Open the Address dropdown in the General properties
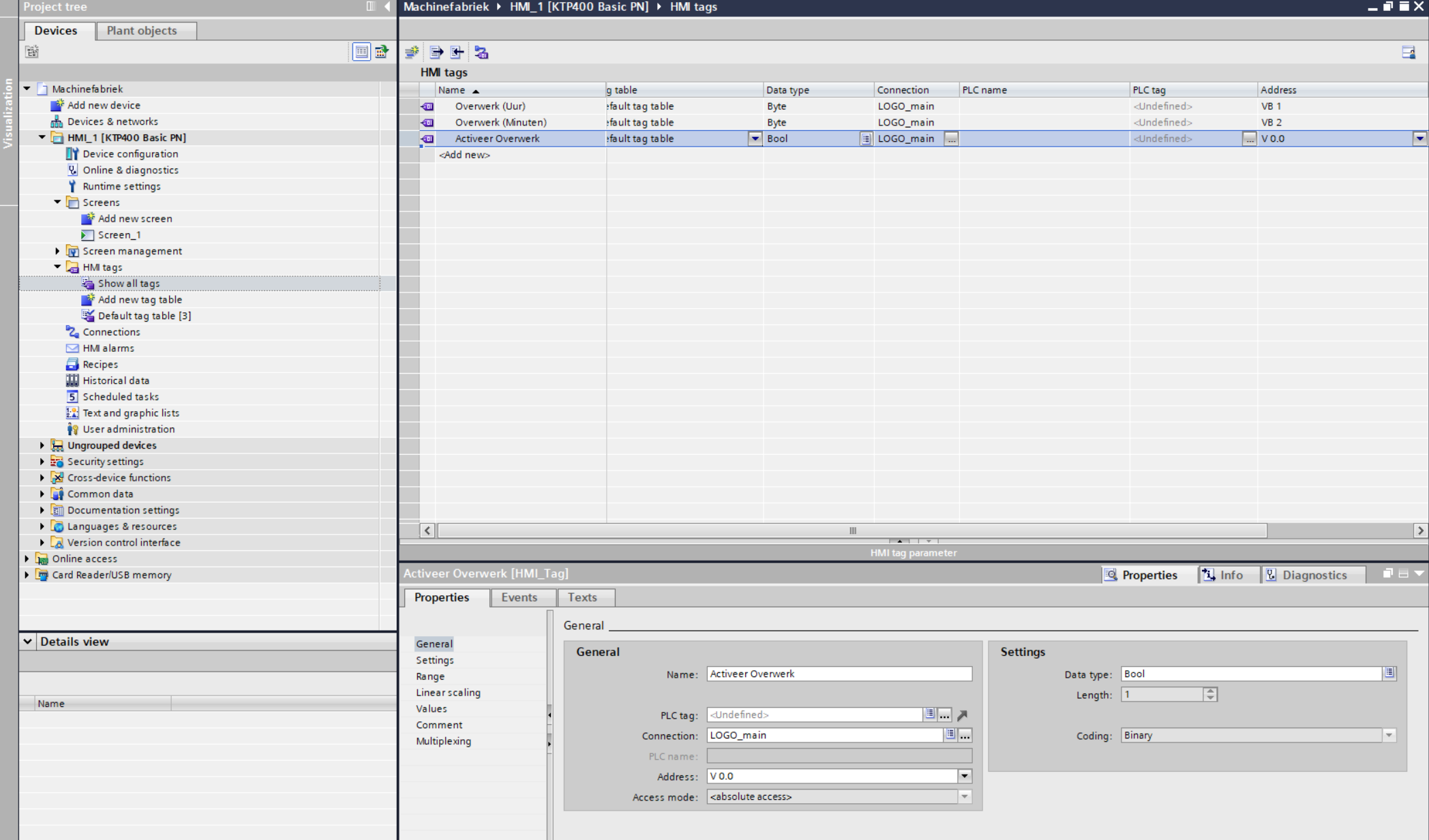Screen dimensions: 1429x840 [964, 777]
